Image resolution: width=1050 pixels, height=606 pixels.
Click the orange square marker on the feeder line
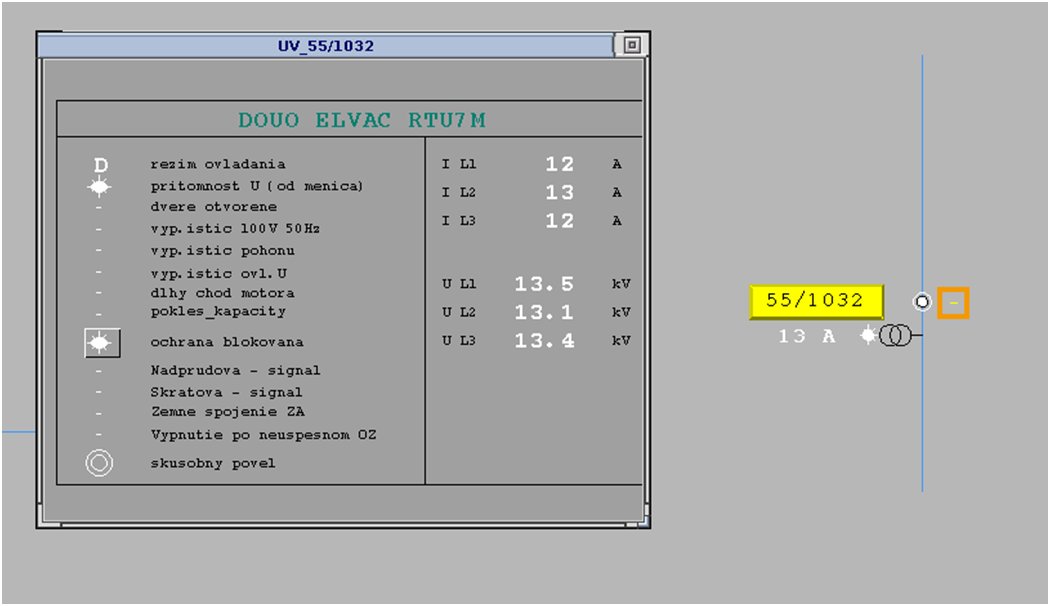(x=953, y=302)
